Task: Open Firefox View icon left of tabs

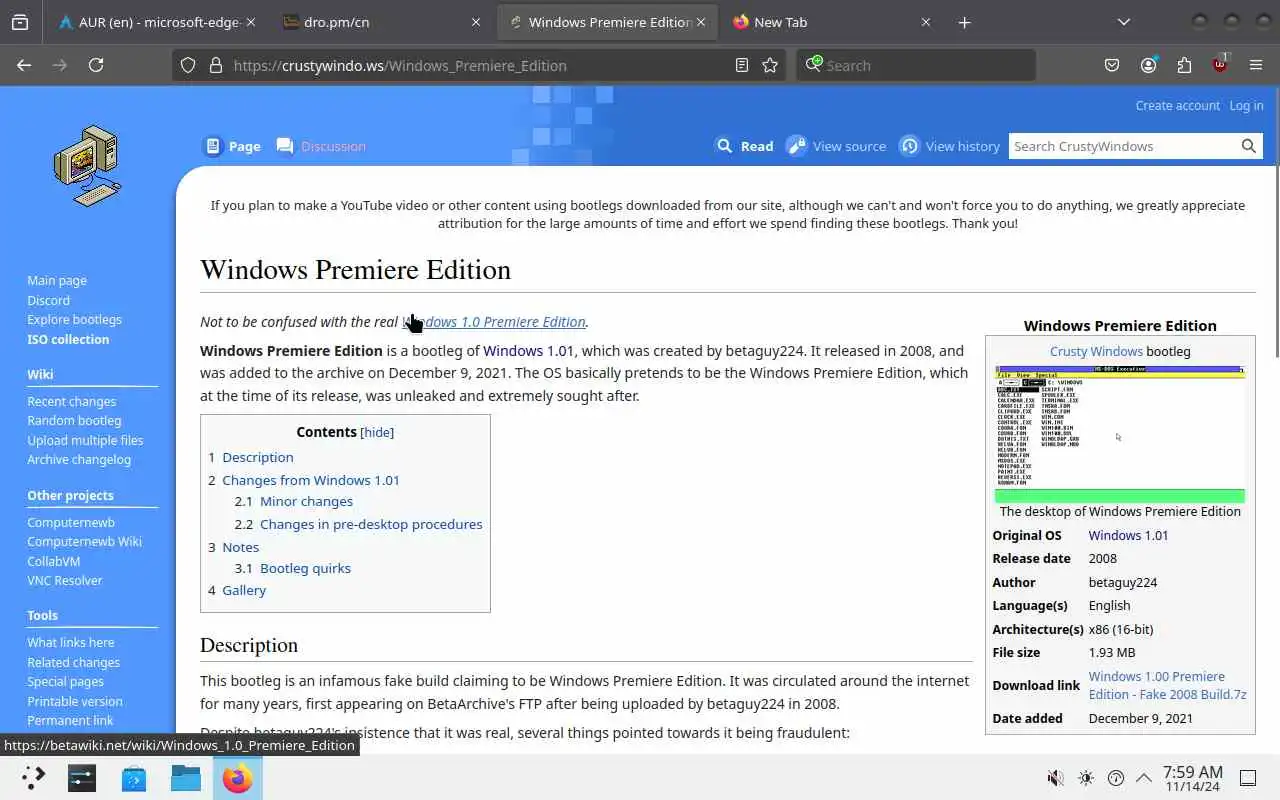Action: point(20,22)
